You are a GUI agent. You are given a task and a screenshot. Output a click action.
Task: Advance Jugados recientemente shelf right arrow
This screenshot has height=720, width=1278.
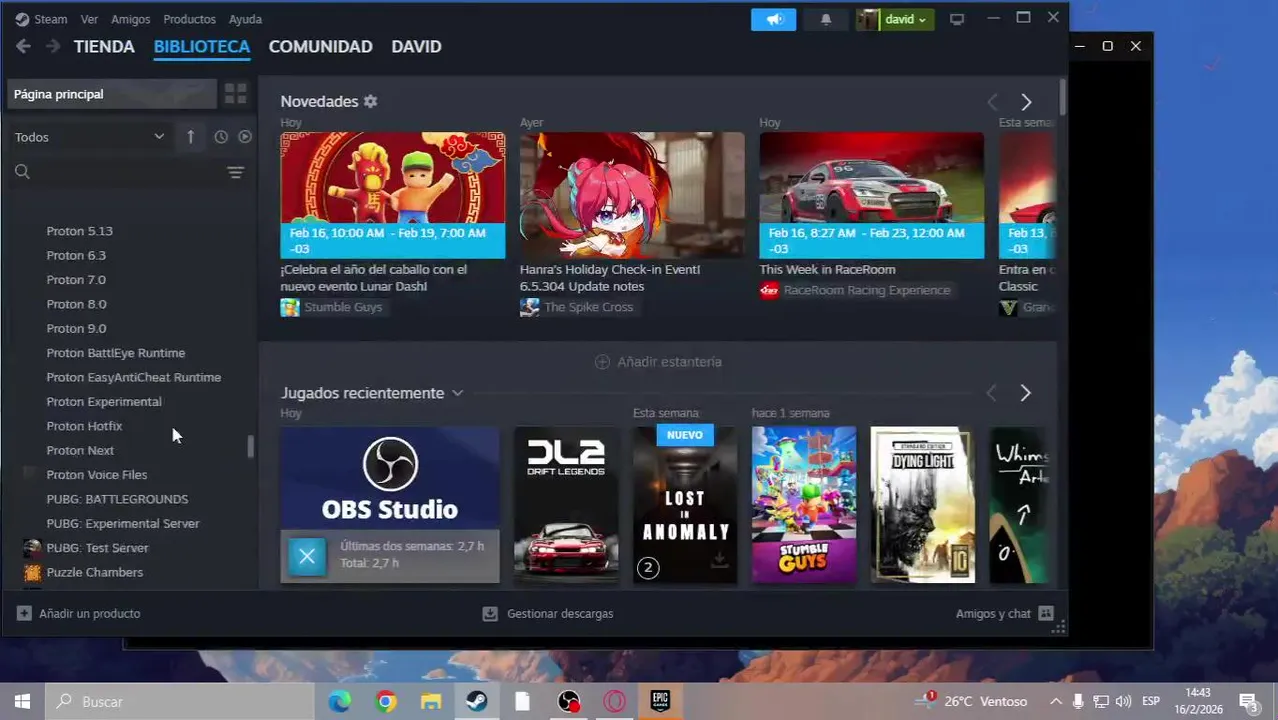[x=1025, y=393]
